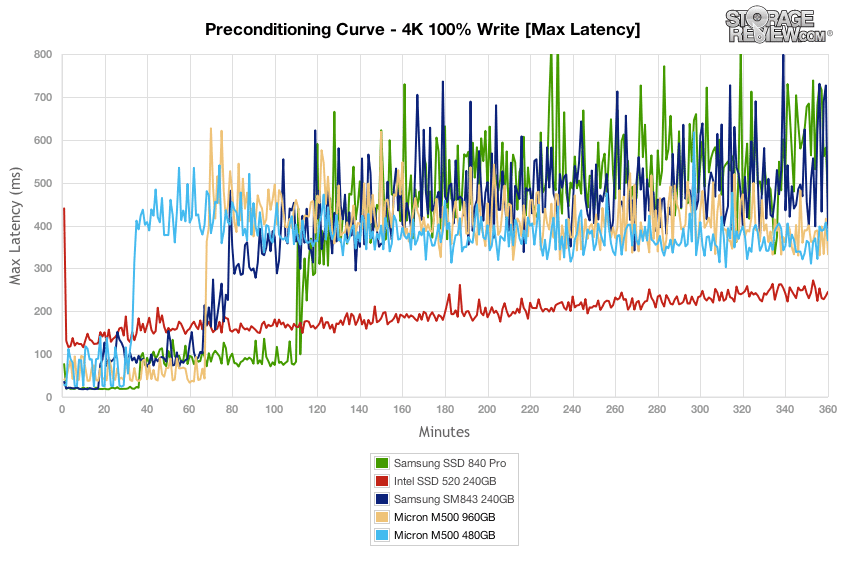This screenshot has height=568, width=850.
Task: Click the 400 y-axis tick label
Action: click(x=43, y=226)
